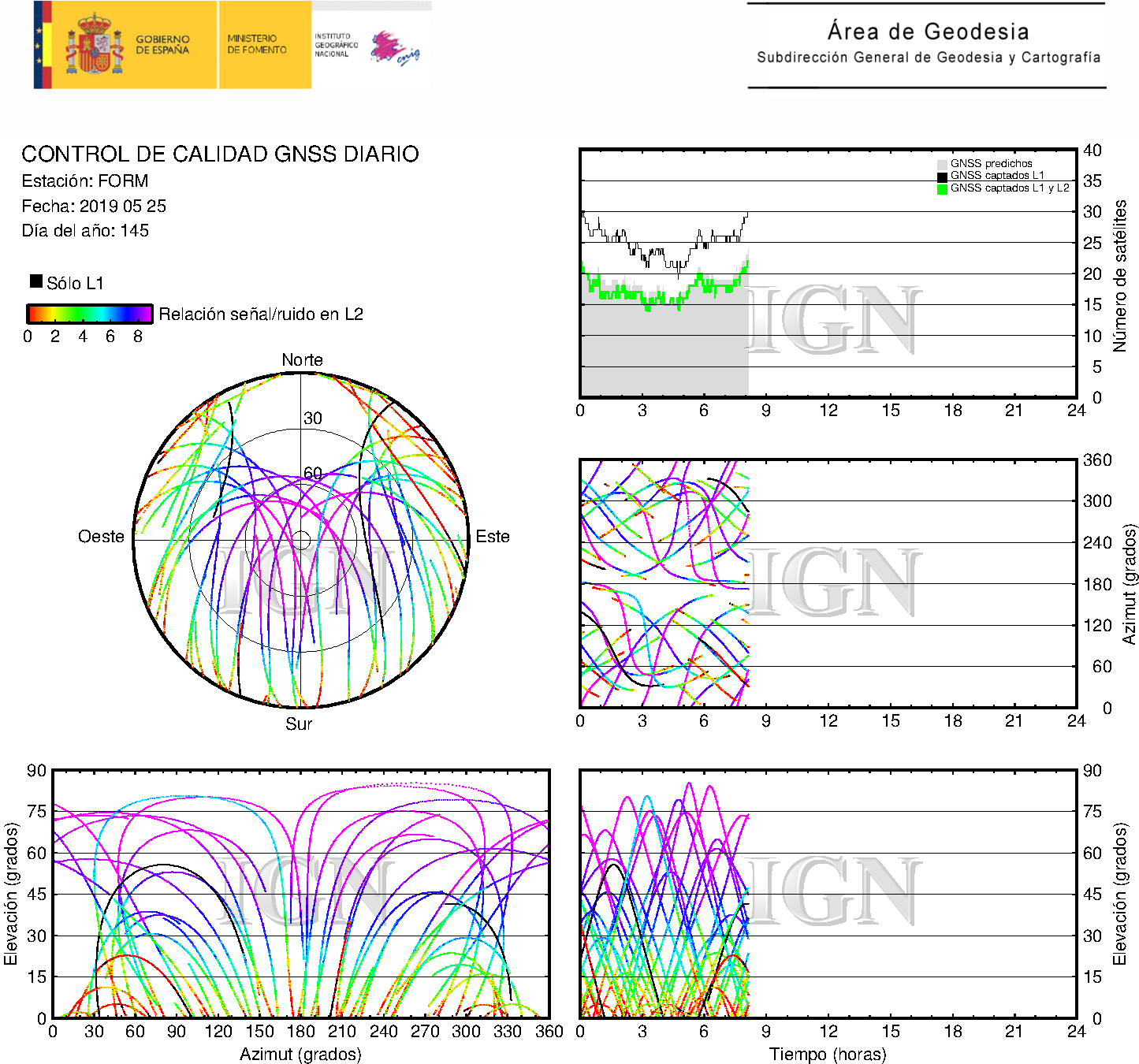
Task: Select the black Sólo L1 legend square
Action: 36,281
